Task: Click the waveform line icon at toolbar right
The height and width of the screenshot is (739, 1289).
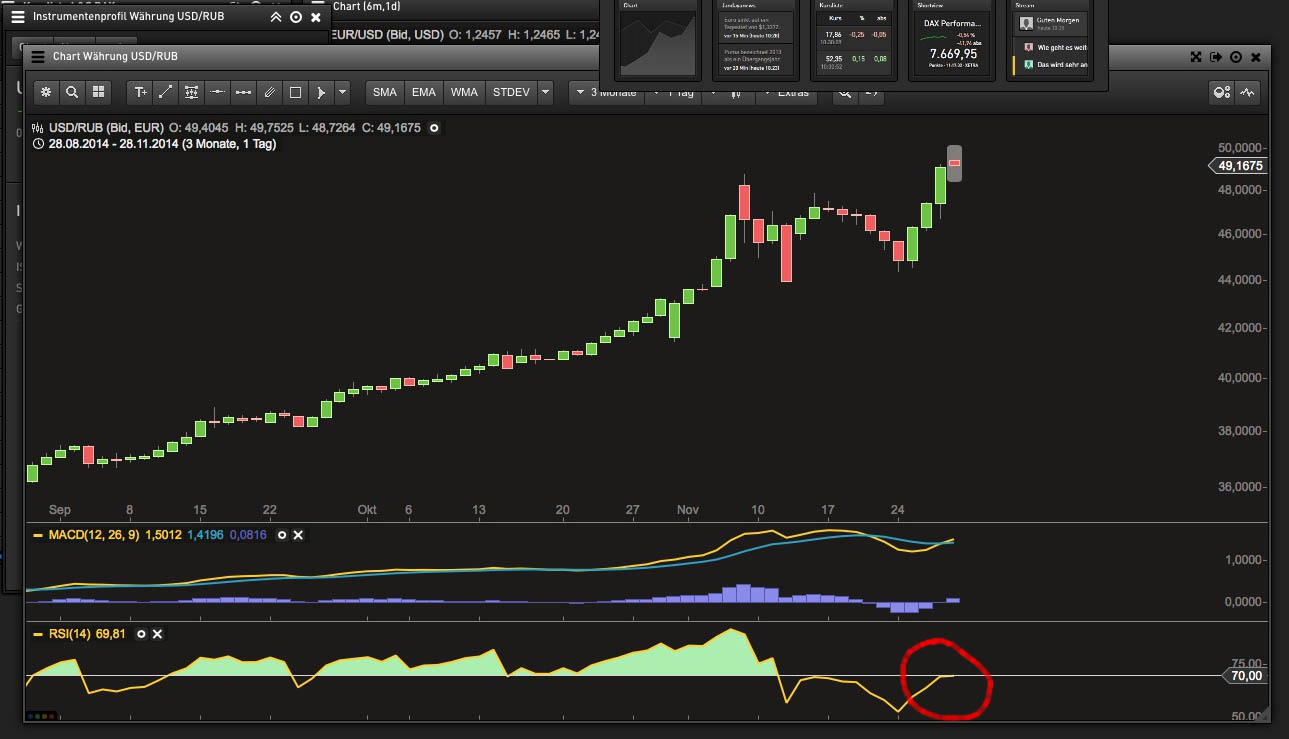Action: coord(1247,92)
